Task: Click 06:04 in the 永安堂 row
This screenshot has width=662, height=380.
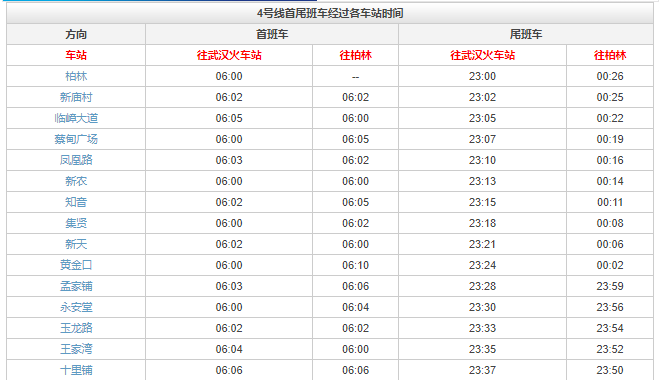Action: [355, 307]
